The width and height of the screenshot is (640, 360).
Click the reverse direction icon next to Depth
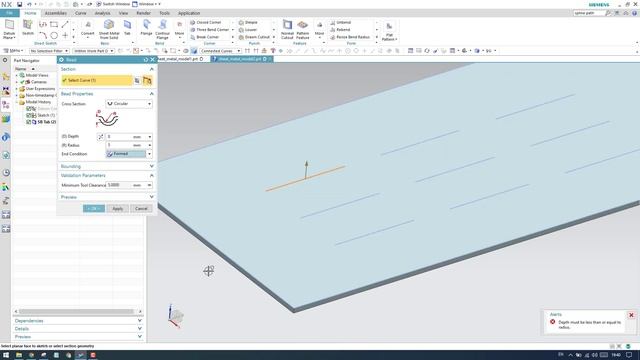100,137
